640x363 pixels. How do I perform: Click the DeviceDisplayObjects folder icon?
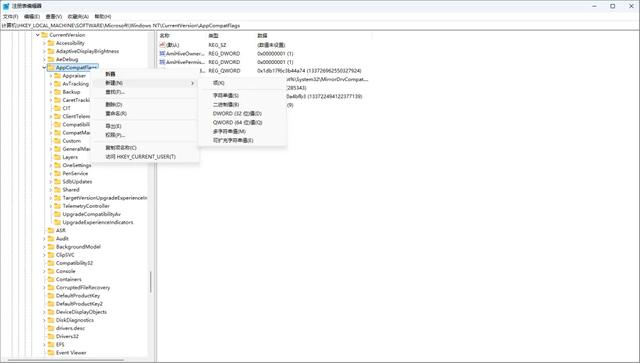pos(51,312)
